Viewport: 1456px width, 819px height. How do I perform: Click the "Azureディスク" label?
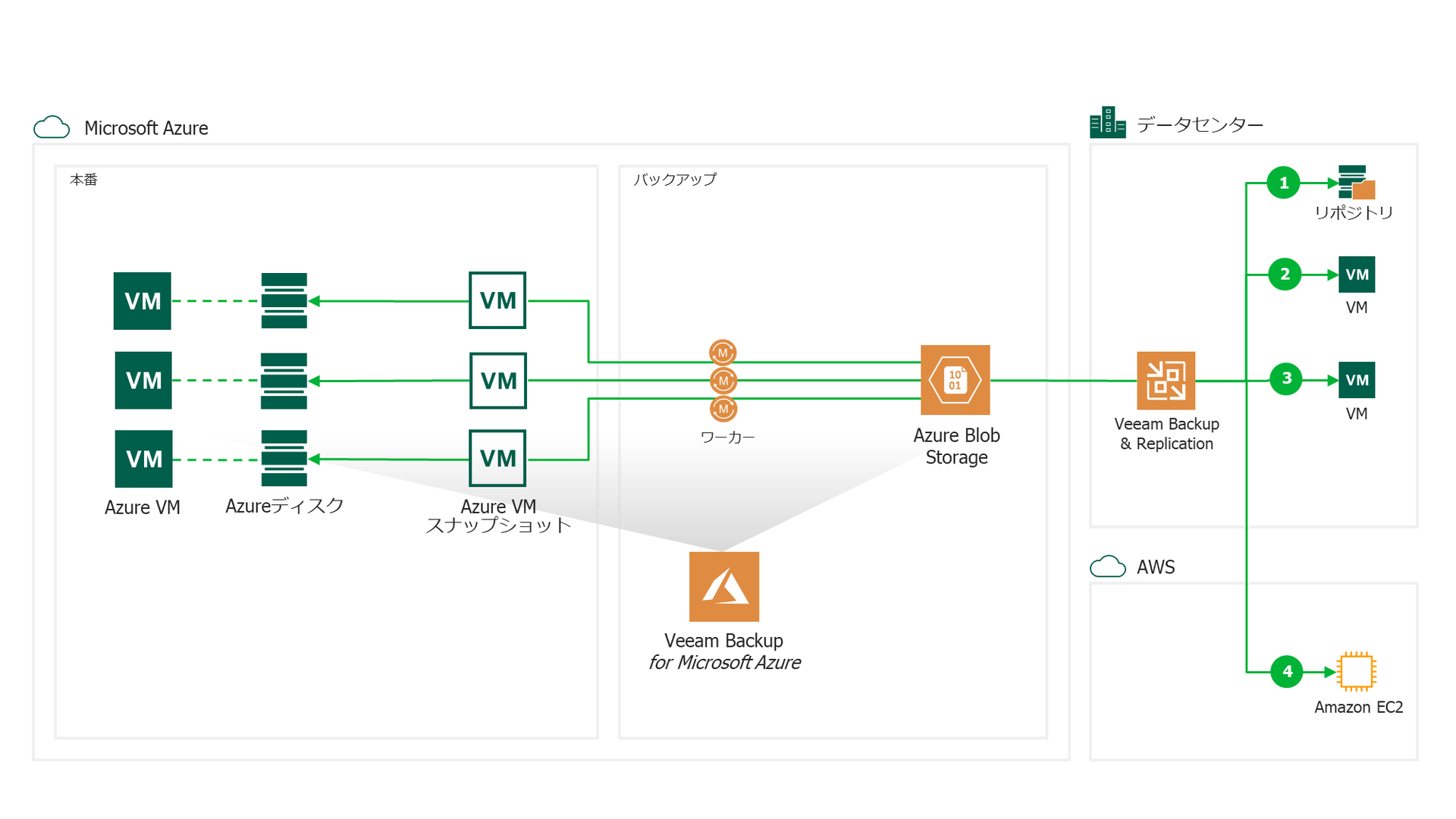(x=284, y=506)
